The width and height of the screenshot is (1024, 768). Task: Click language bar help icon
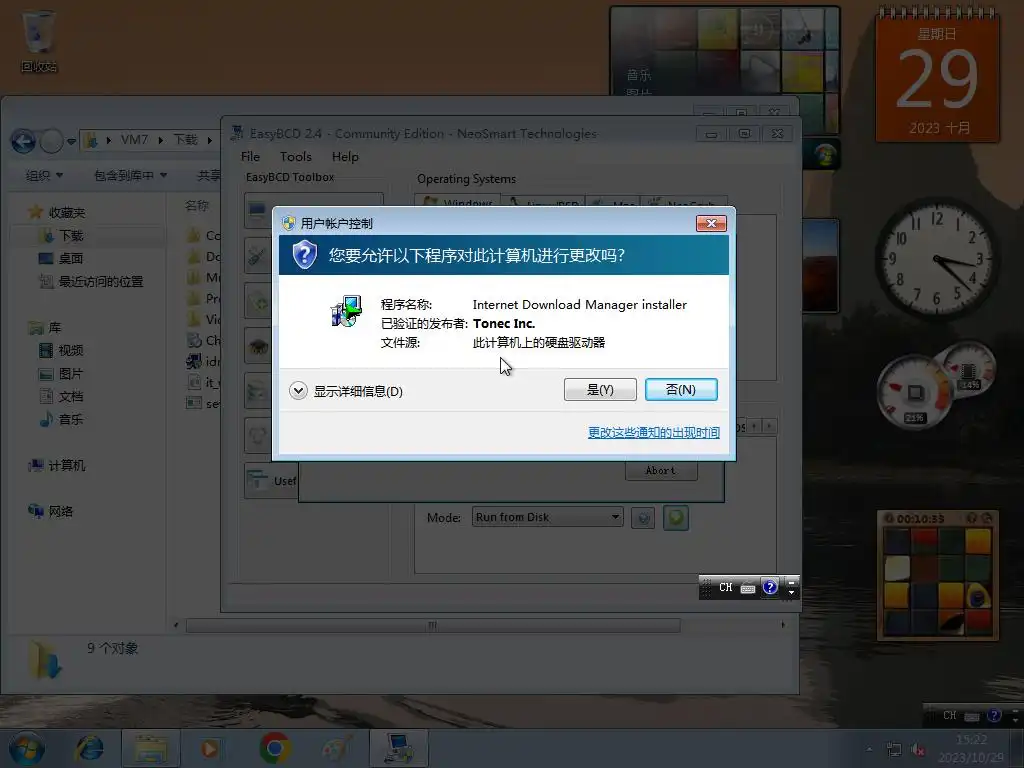[x=770, y=587]
